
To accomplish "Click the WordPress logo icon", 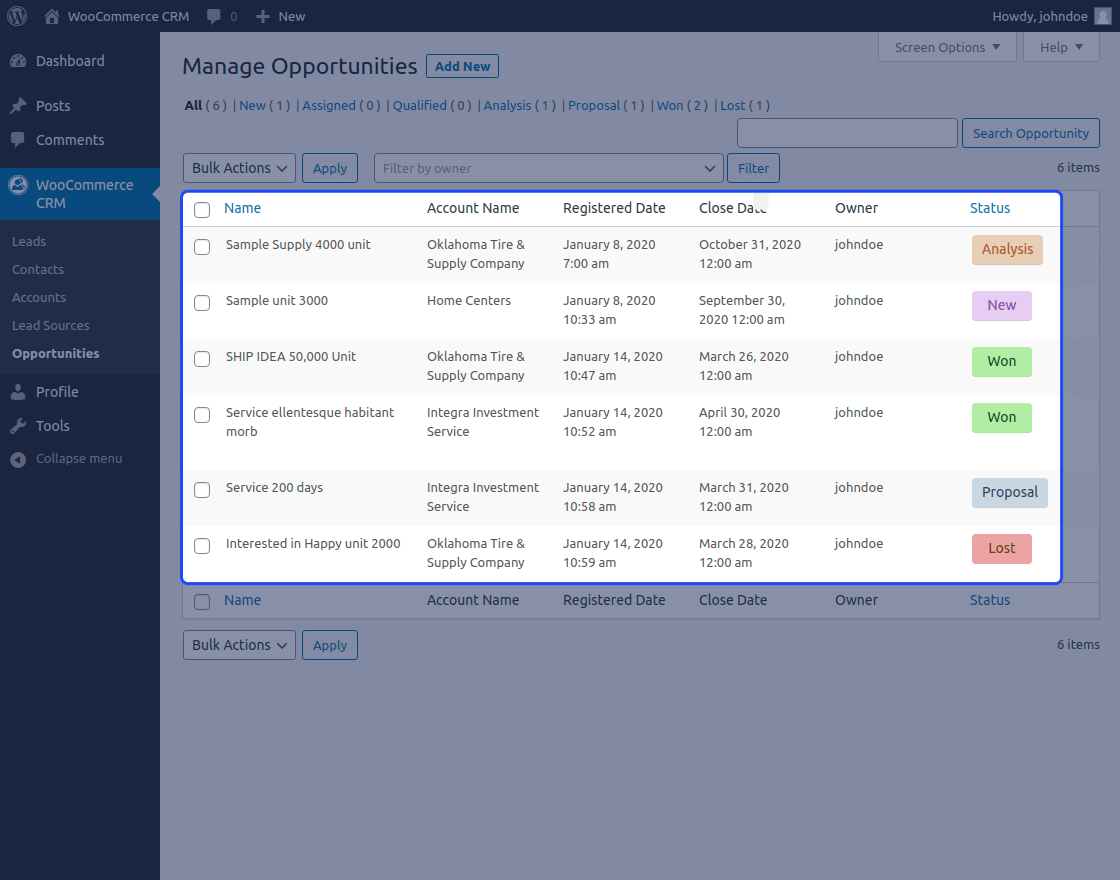I will click(17, 16).
